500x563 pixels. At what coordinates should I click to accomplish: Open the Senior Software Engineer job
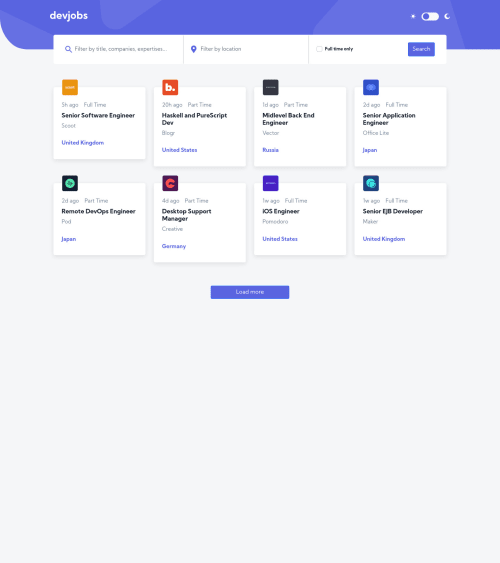click(x=98, y=115)
